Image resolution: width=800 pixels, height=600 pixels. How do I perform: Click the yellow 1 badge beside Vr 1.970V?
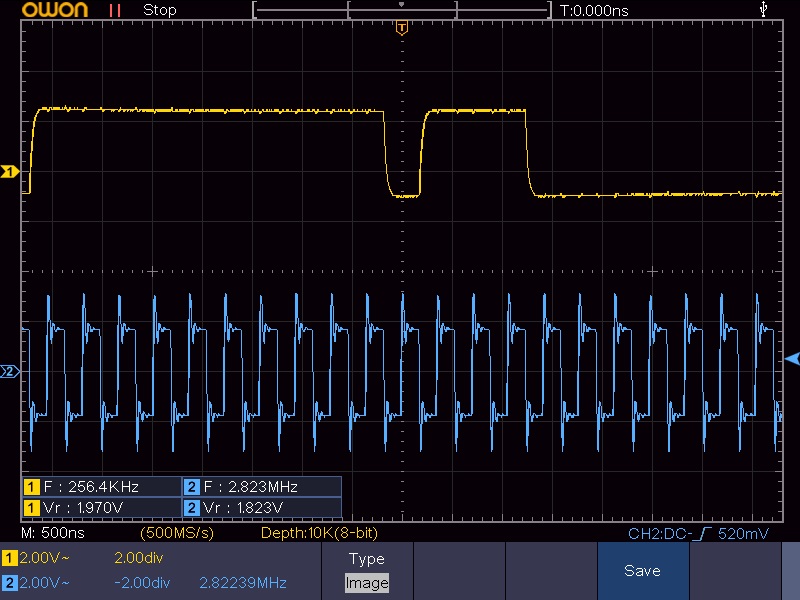coord(31,508)
